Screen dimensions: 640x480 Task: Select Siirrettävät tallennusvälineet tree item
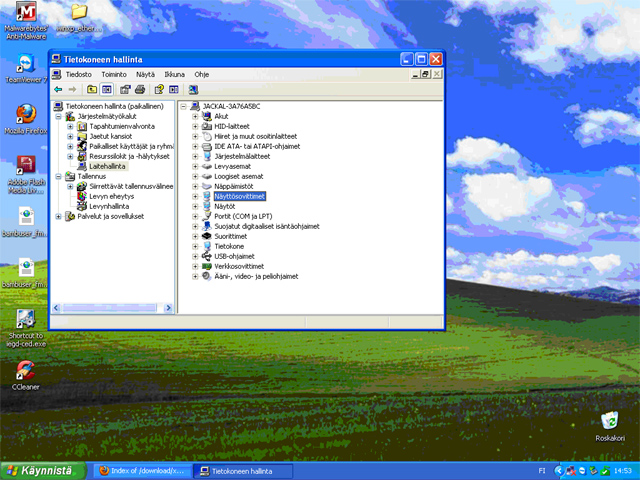[131, 187]
